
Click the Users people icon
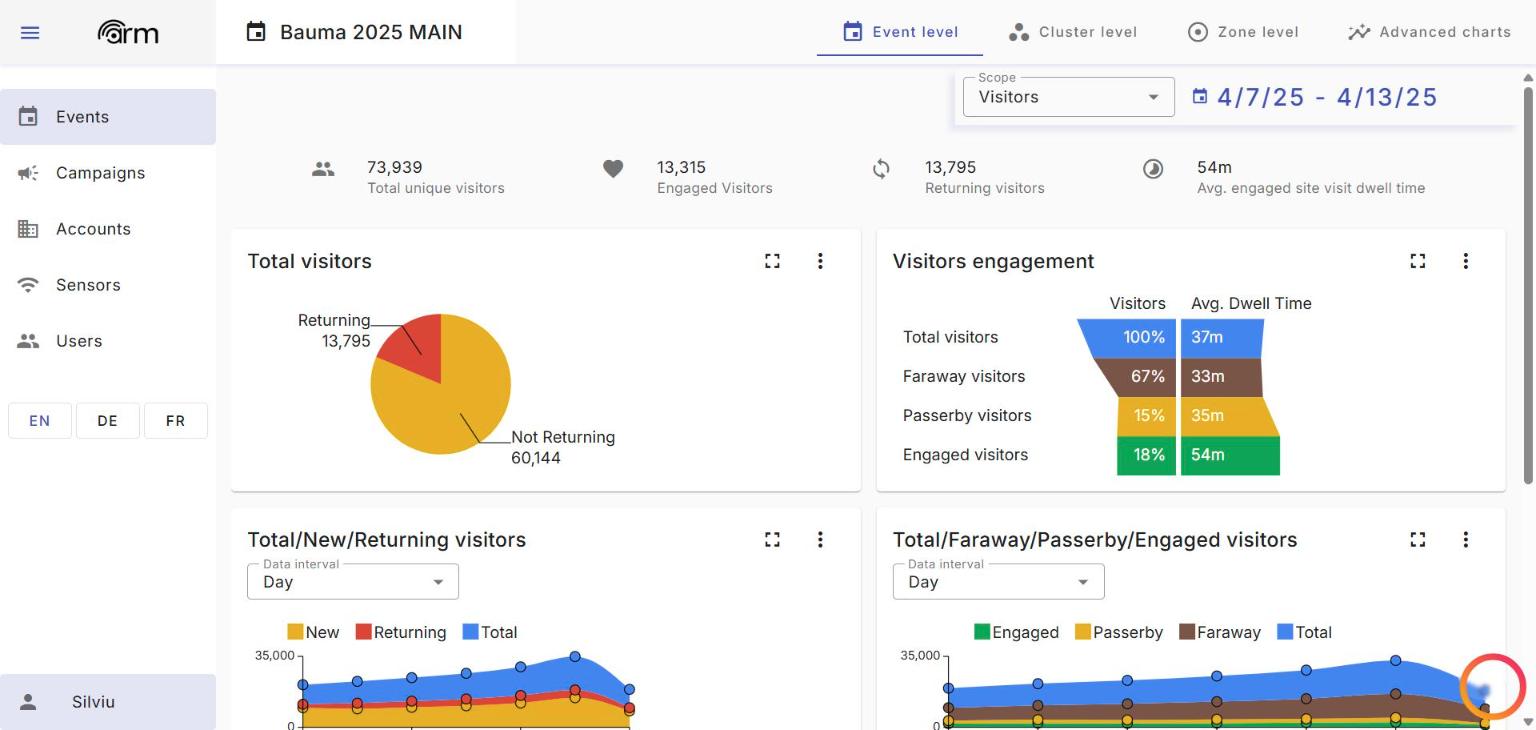[x=29, y=341]
